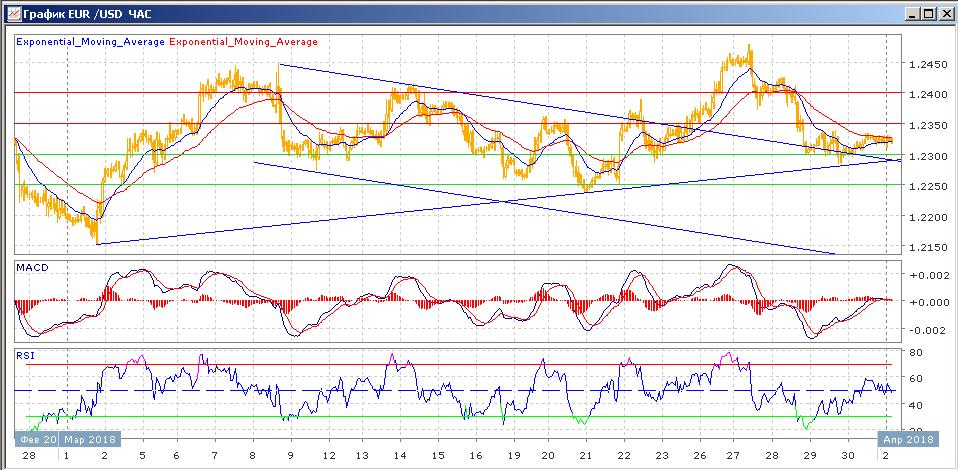958x470 pixels.
Task: Click date 22 on time axis
Action: pos(623,456)
